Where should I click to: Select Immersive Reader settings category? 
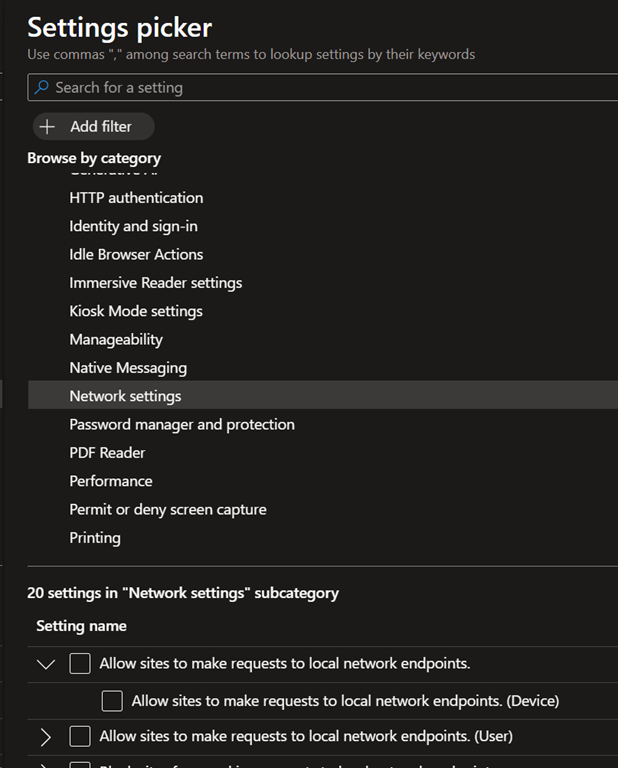point(155,283)
